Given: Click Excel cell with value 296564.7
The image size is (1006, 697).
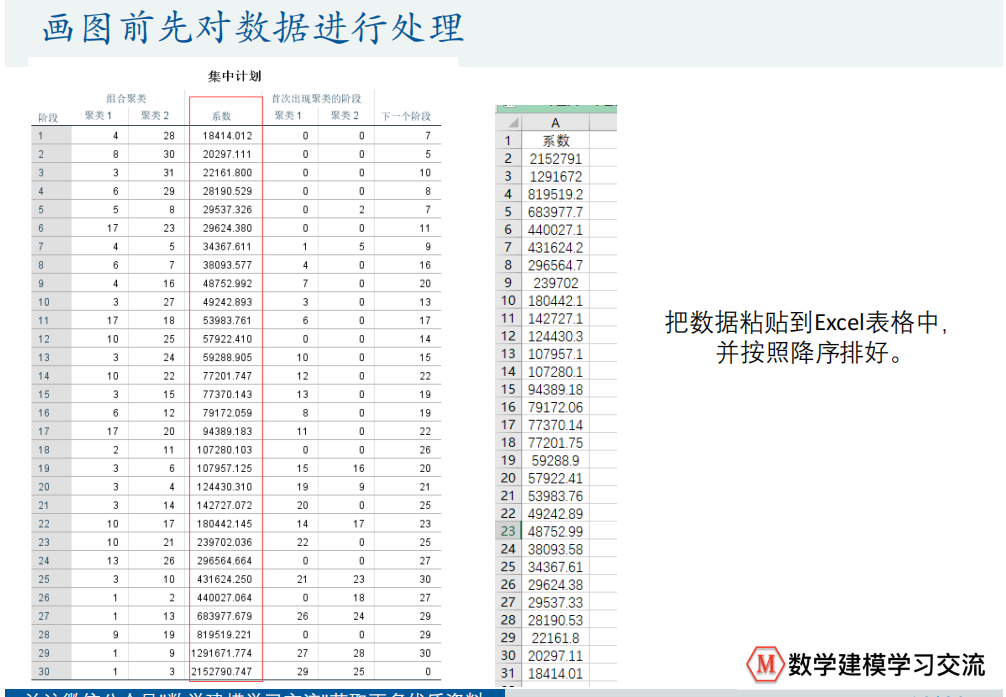Looking at the screenshot, I should [x=556, y=265].
